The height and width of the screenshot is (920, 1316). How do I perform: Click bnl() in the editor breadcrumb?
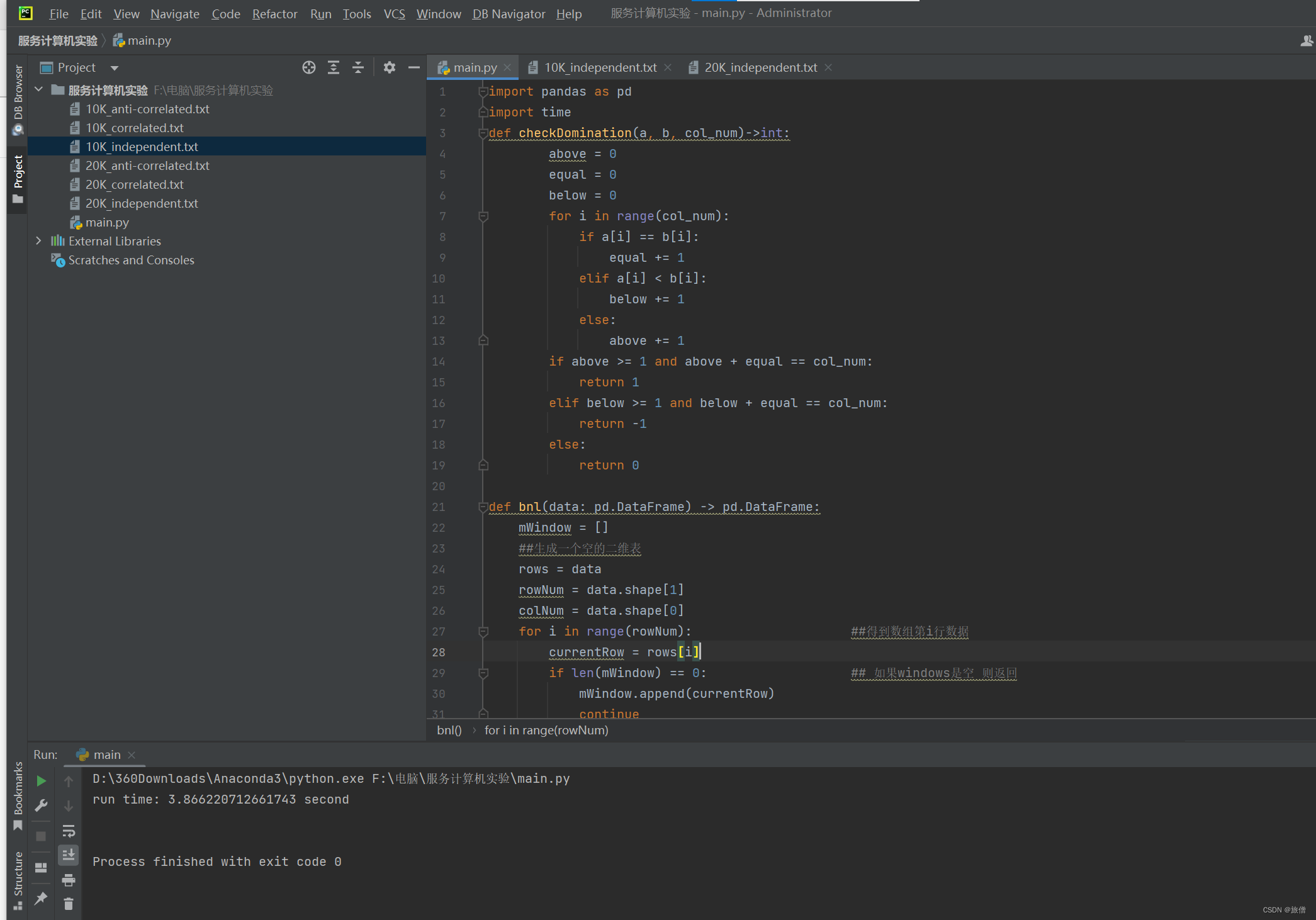449,730
